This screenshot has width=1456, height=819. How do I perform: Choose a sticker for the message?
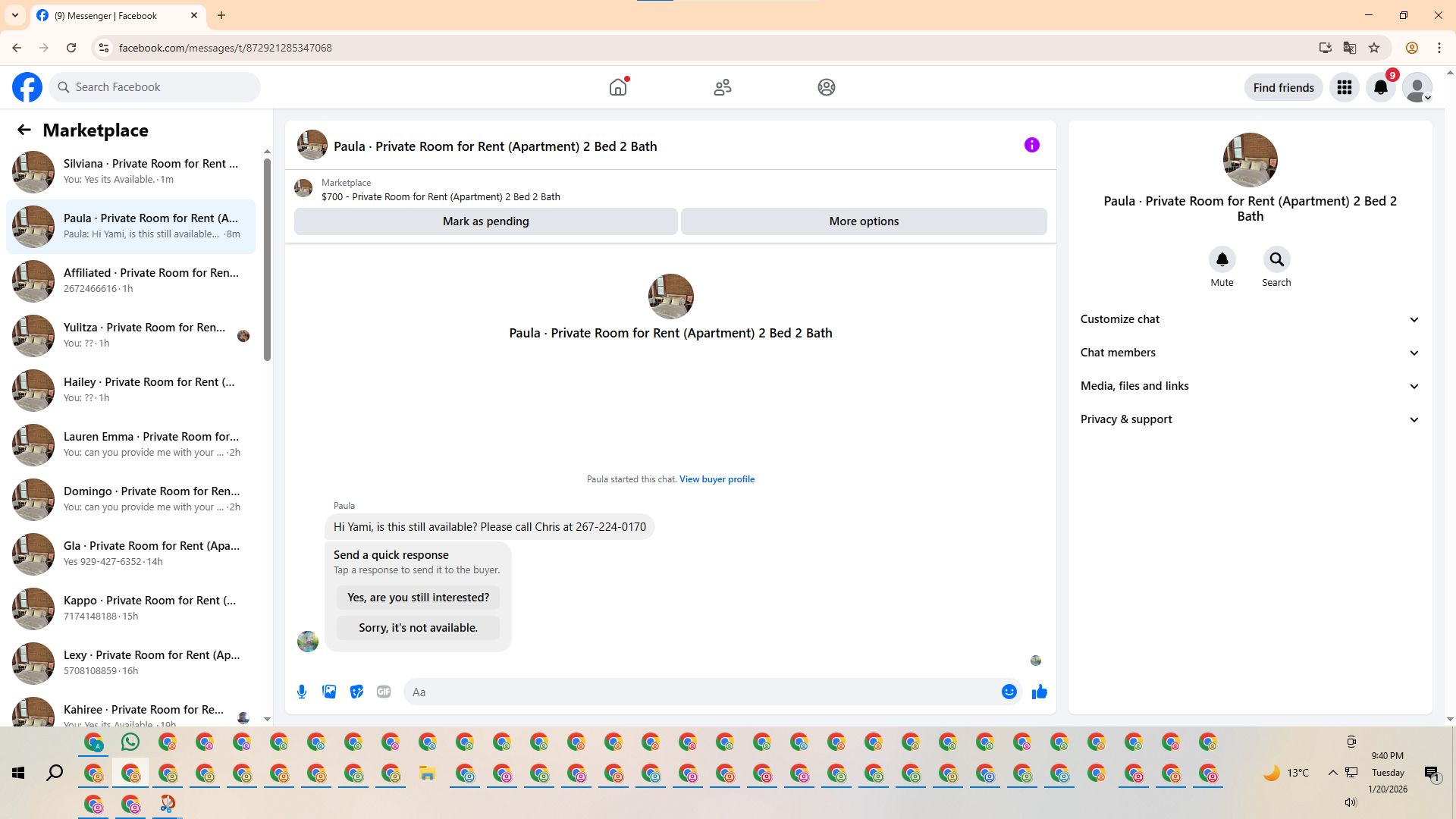[x=356, y=692]
